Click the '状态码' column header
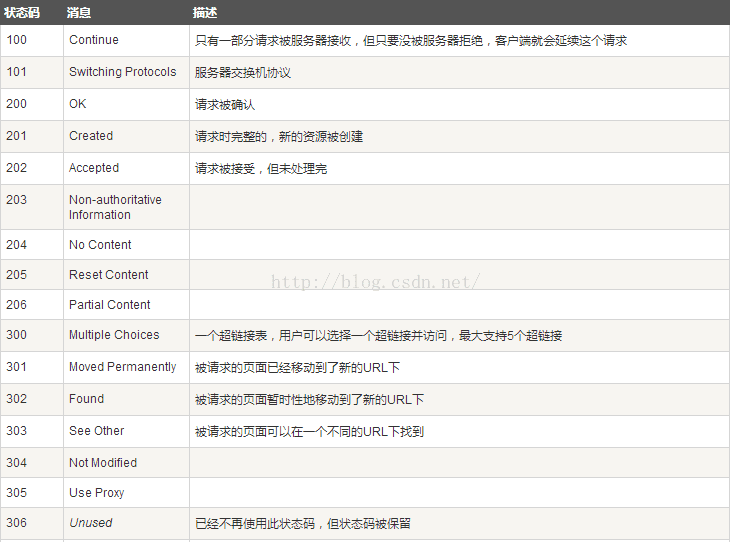This screenshot has width=732, height=542. 21,13
